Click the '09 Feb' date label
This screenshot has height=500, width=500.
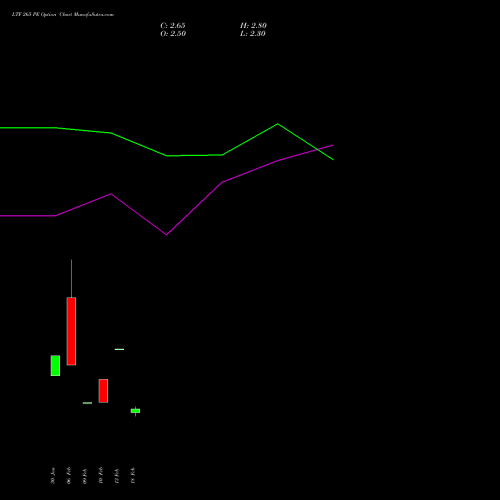(x=85, y=476)
